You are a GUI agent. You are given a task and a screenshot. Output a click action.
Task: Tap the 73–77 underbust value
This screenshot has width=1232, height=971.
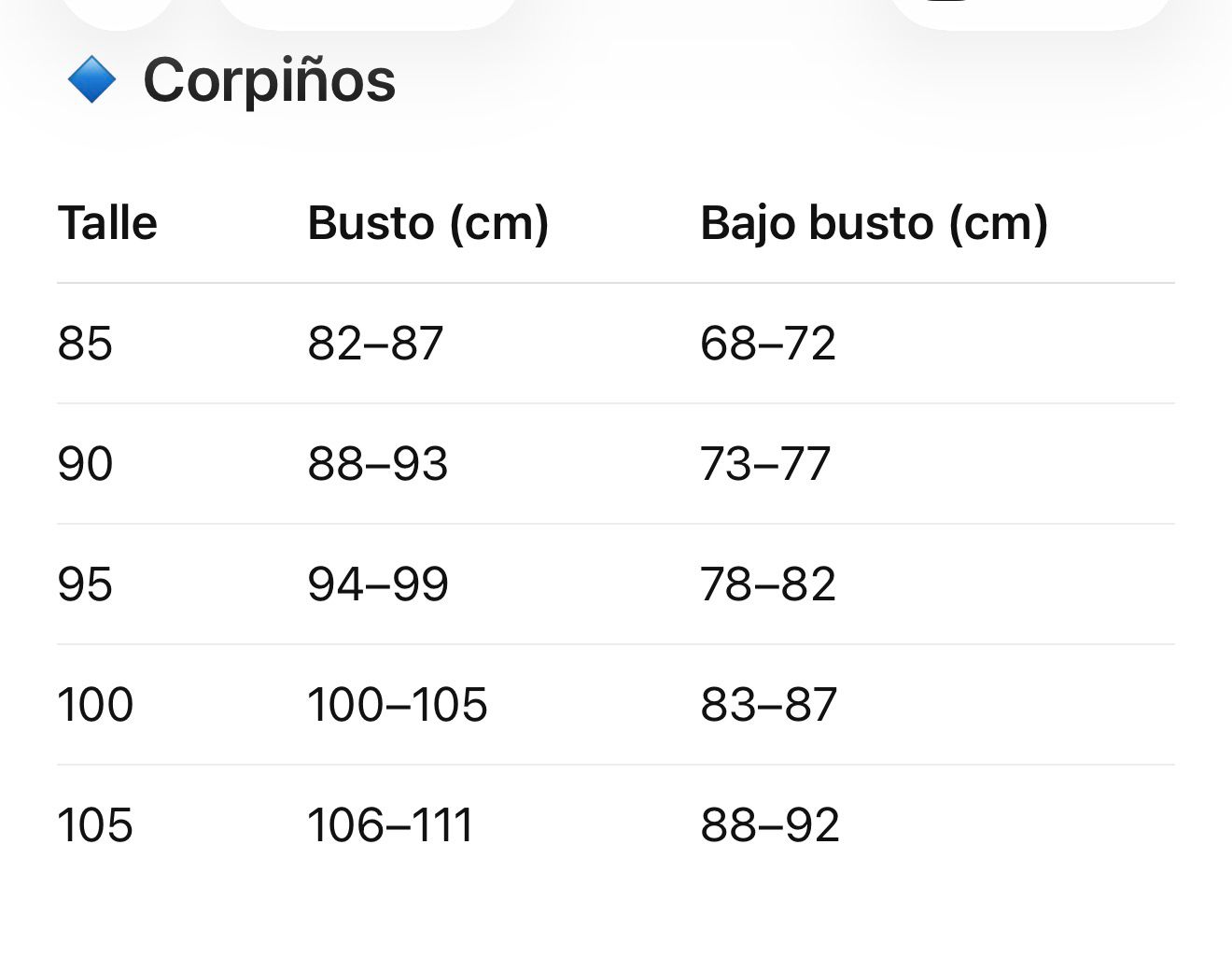click(764, 464)
